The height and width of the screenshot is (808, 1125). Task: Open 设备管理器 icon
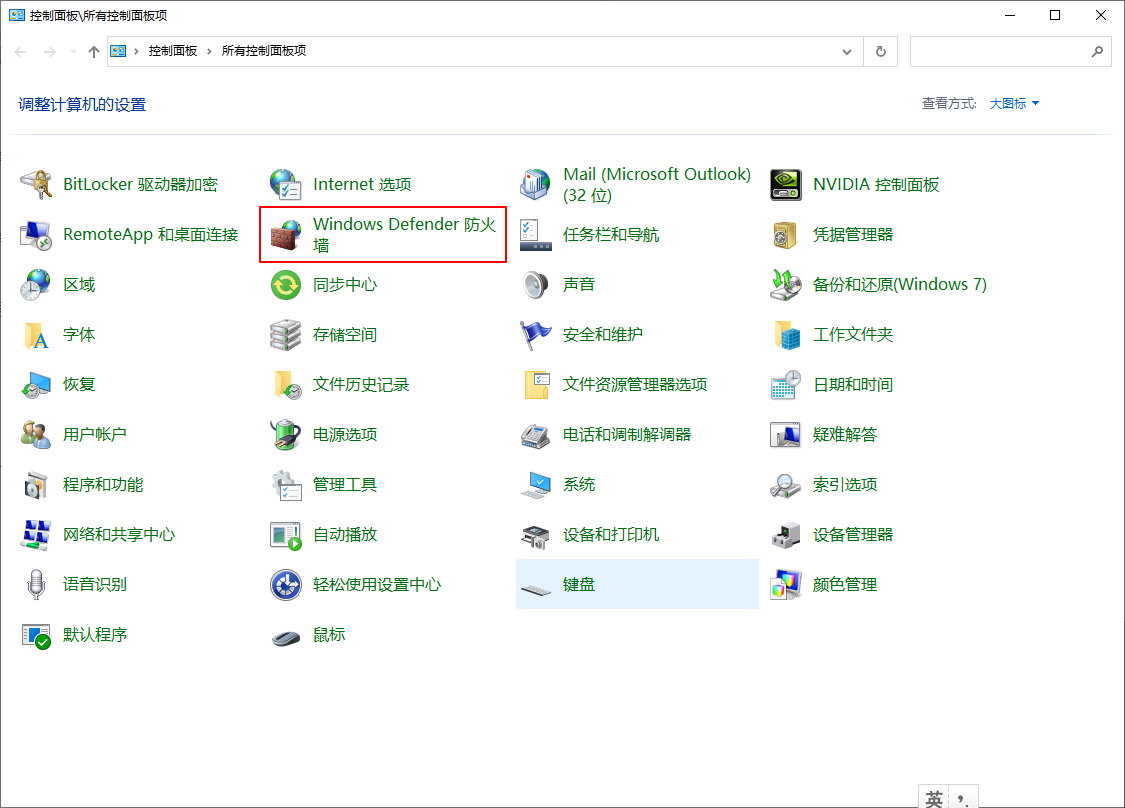(x=786, y=535)
